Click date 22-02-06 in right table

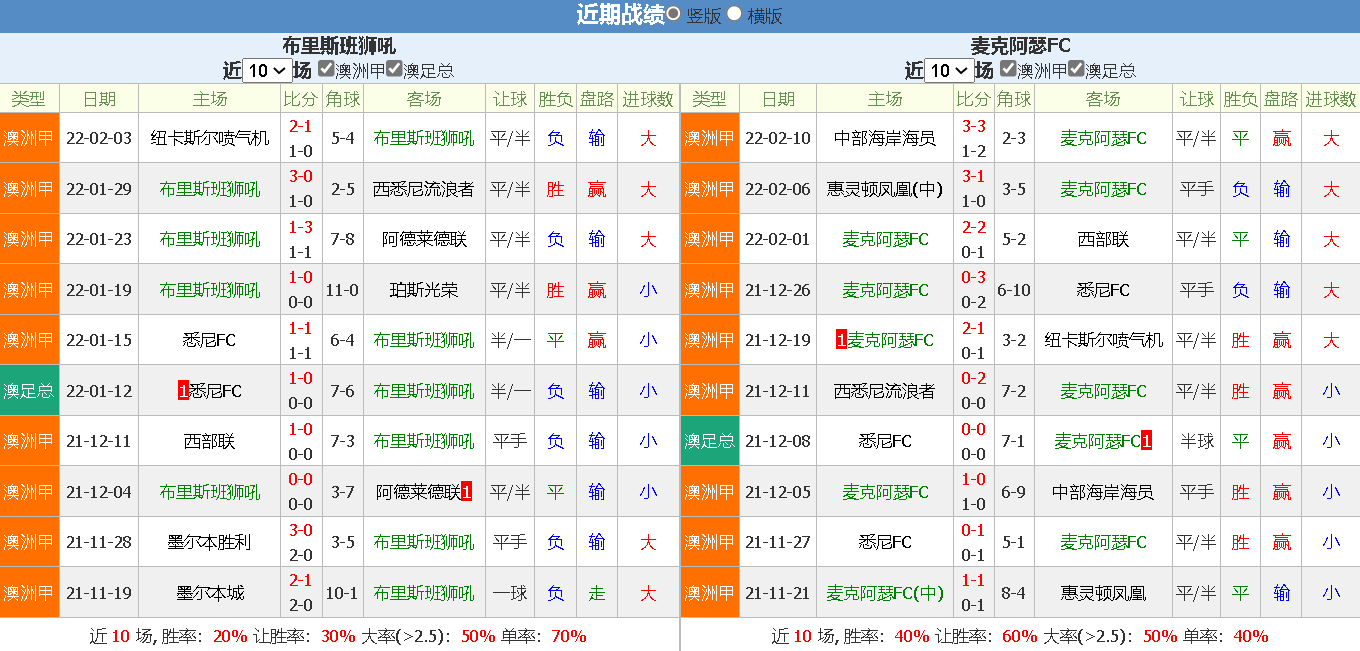pos(778,189)
